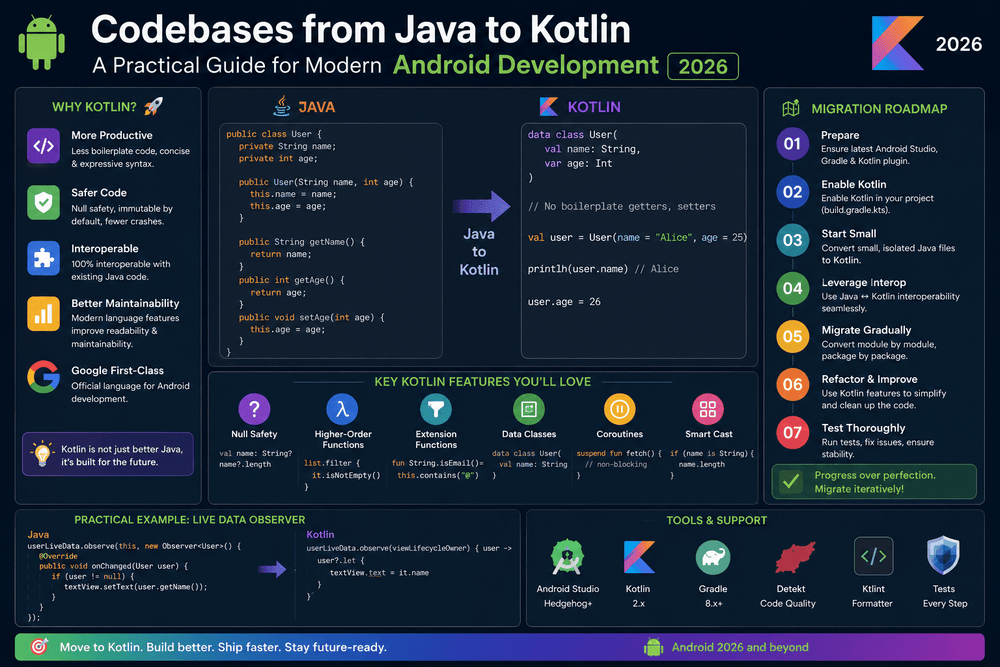Click the large Kotlin K logo beside 2026
The height and width of the screenshot is (667, 1000).
pyautogui.click(x=898, y=43)
